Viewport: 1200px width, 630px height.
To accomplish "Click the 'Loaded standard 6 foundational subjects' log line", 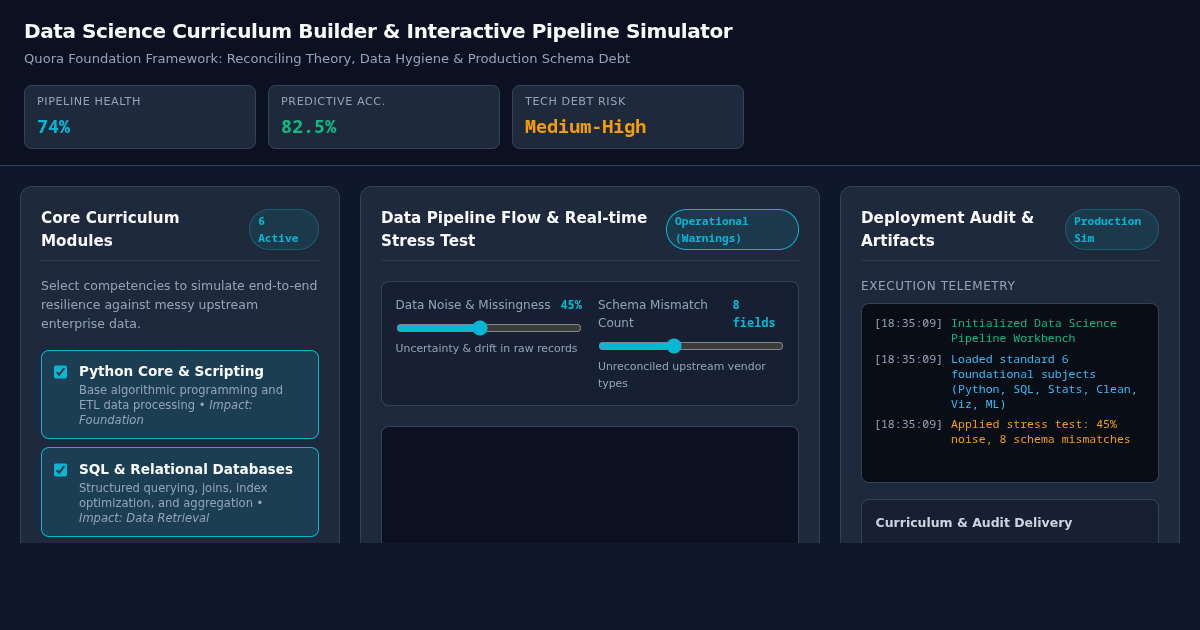I will [x=1010, y=382].
